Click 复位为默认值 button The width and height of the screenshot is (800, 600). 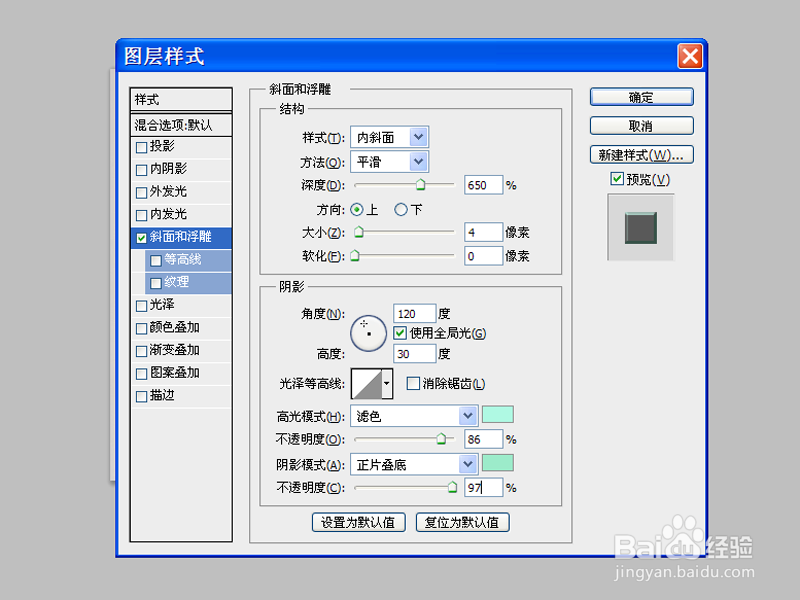pyautogui.click(x=462, y=522)
